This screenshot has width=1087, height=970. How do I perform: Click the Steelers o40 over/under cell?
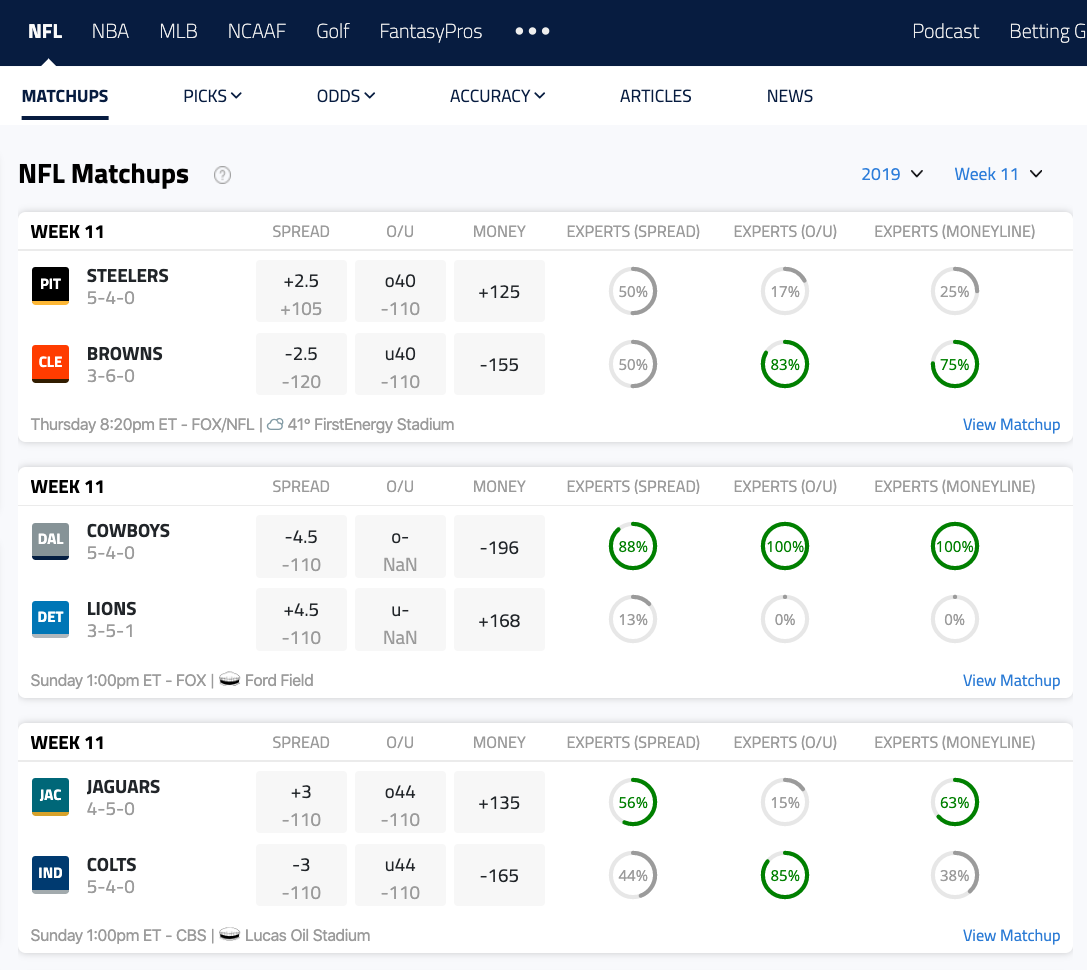400,291
